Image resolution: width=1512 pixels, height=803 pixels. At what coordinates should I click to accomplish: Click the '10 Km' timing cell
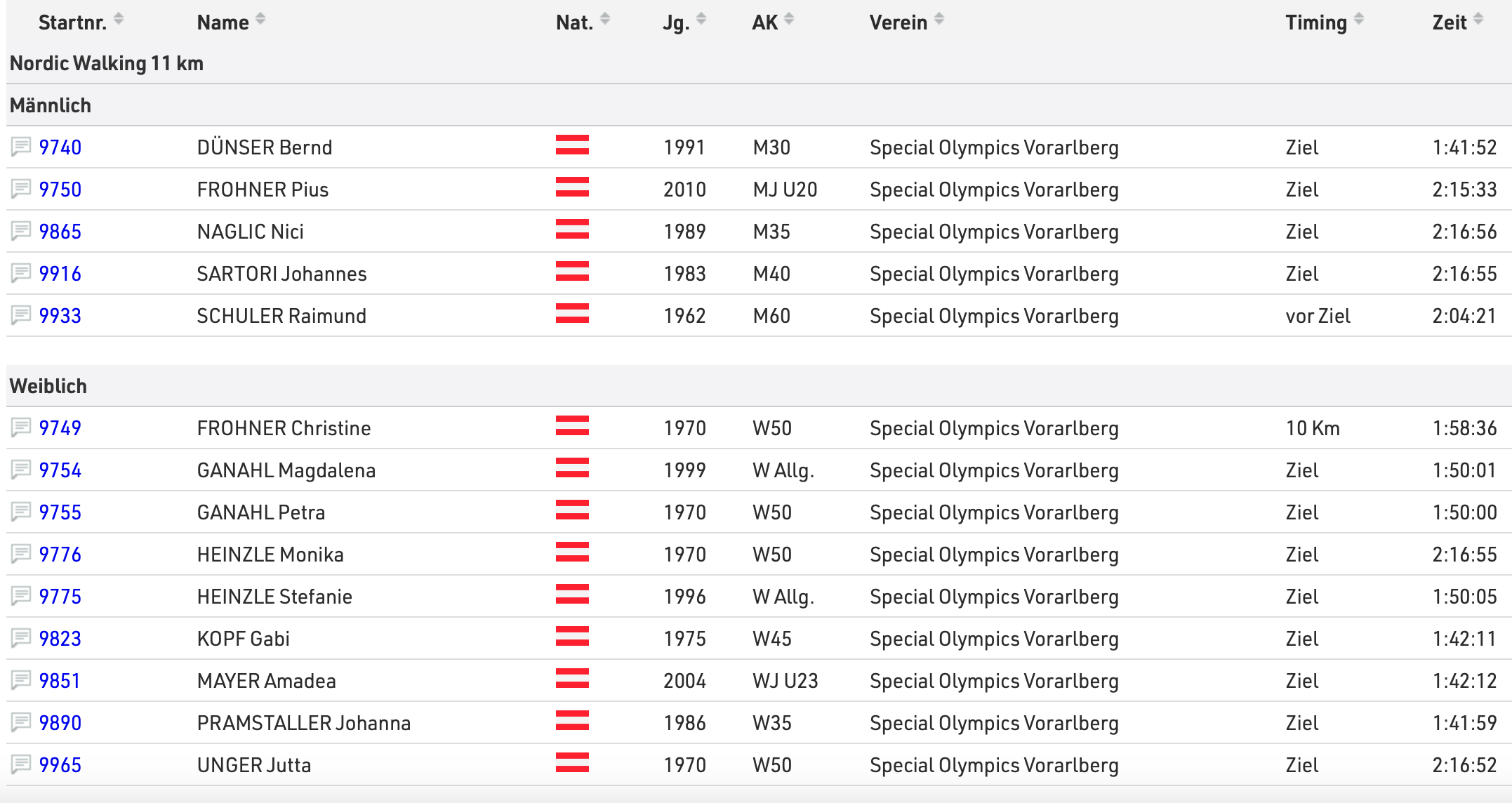click(x=1313, y=428)
